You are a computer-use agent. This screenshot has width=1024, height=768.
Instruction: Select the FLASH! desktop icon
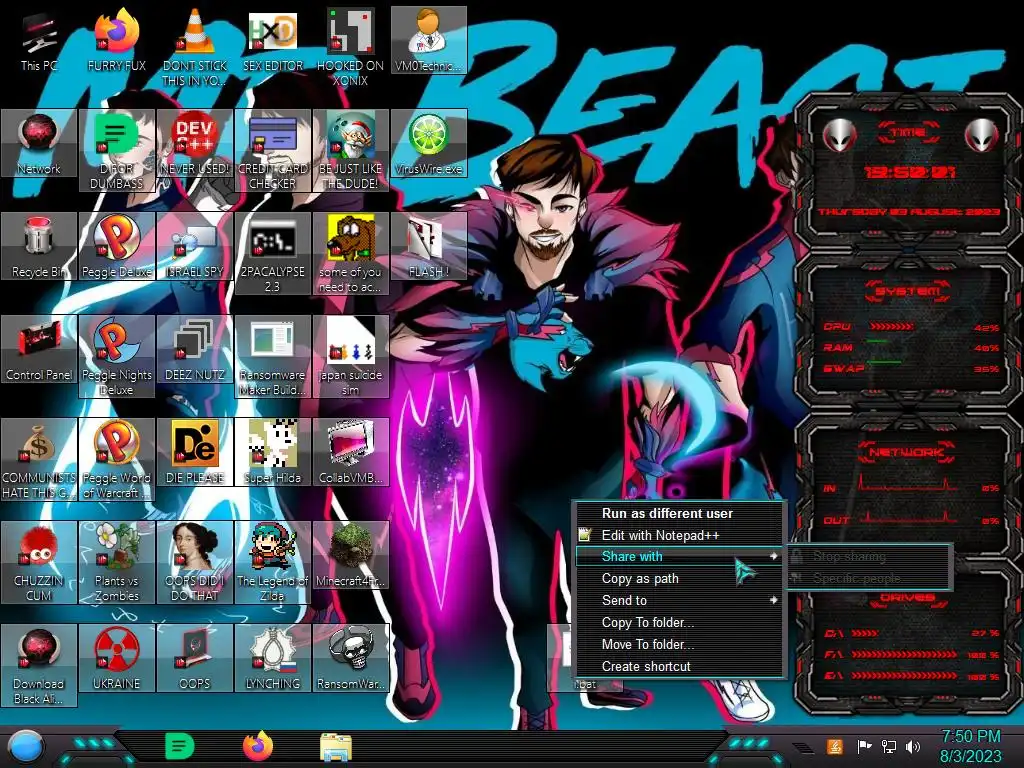point(428,246)
